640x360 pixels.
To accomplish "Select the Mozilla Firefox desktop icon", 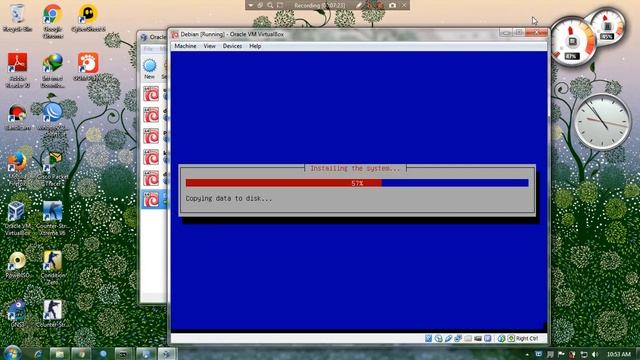I will pos(17,168).
